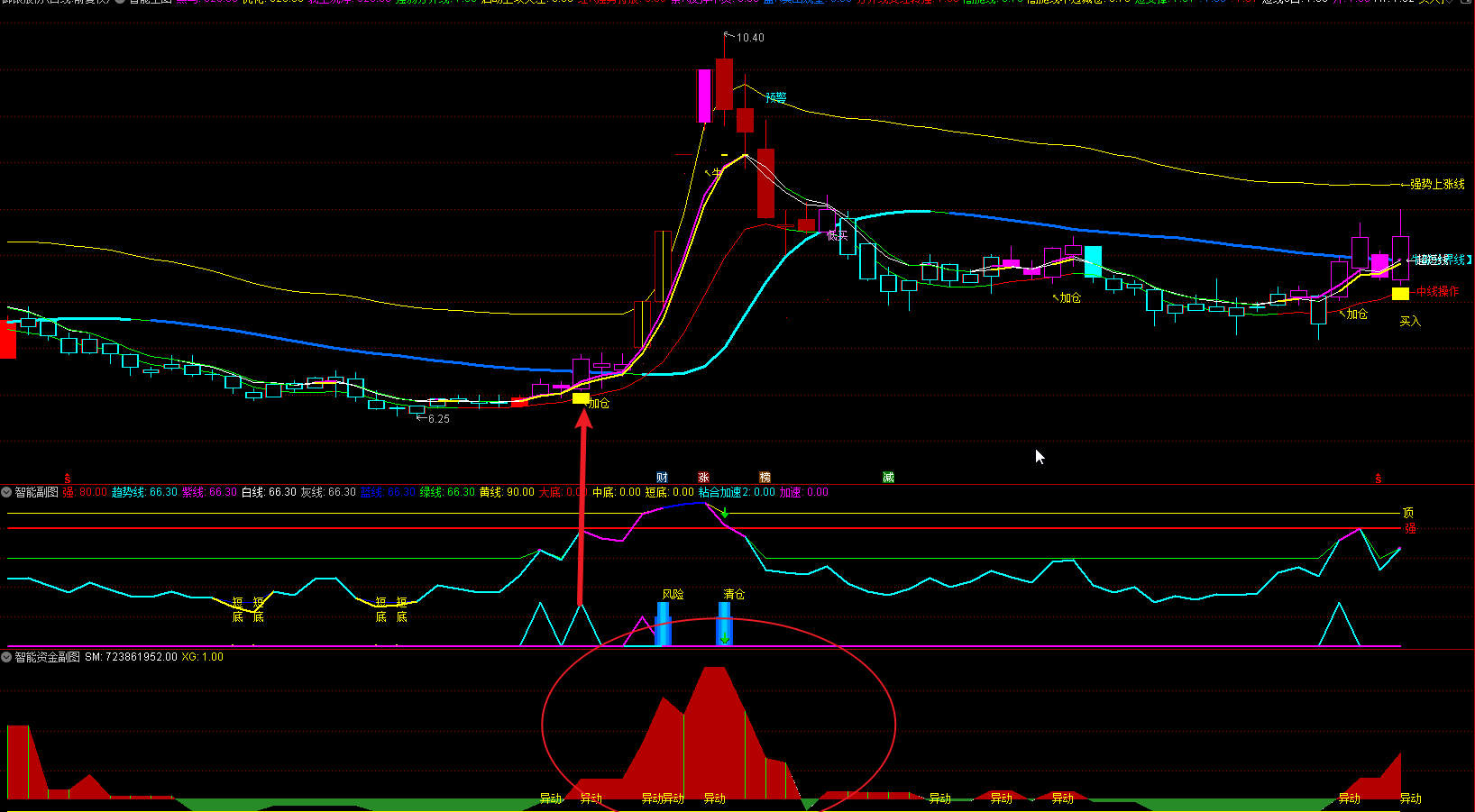This screenshot has height=812, width=1475.
Task: Click the solid cyan candlestick bar
Action: point(1093,260)
